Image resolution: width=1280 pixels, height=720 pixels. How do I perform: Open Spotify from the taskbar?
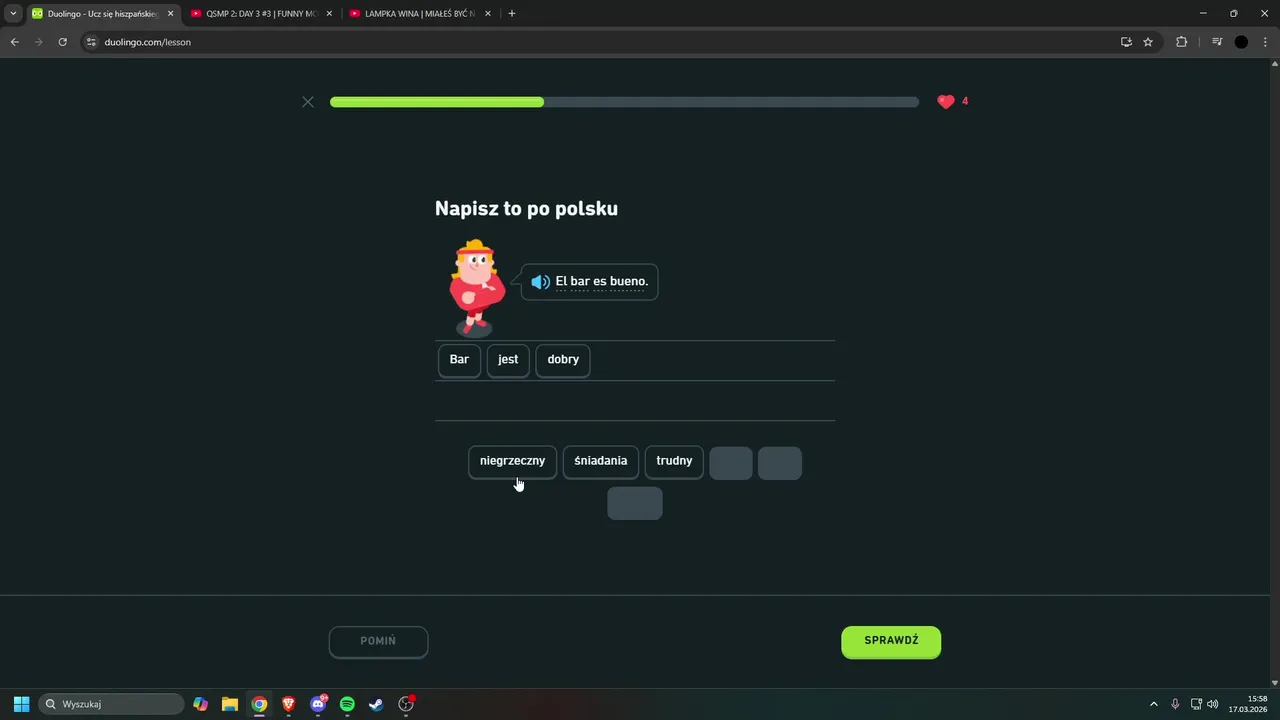347,704
